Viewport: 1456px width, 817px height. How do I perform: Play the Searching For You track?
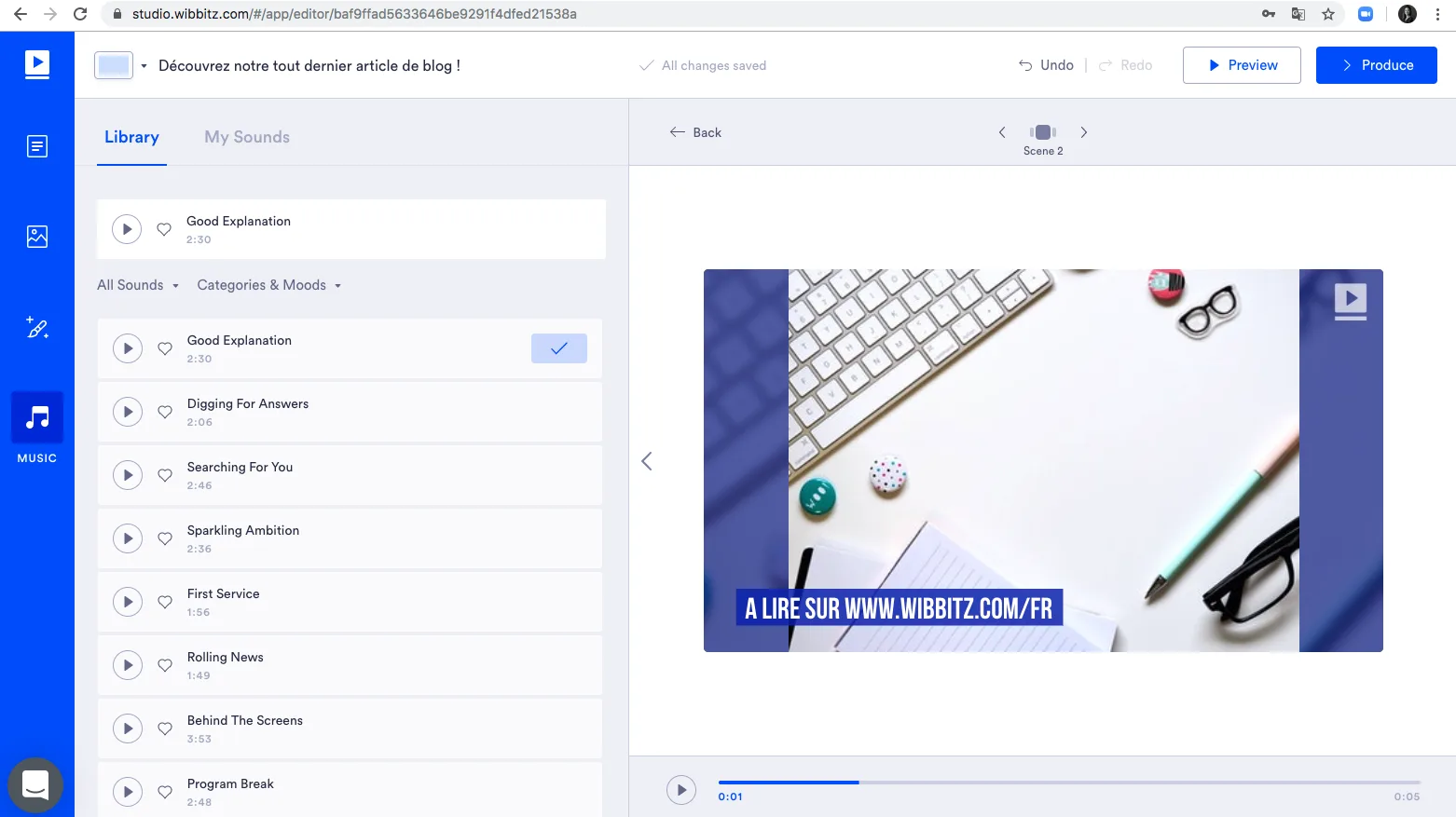(128, 475)
